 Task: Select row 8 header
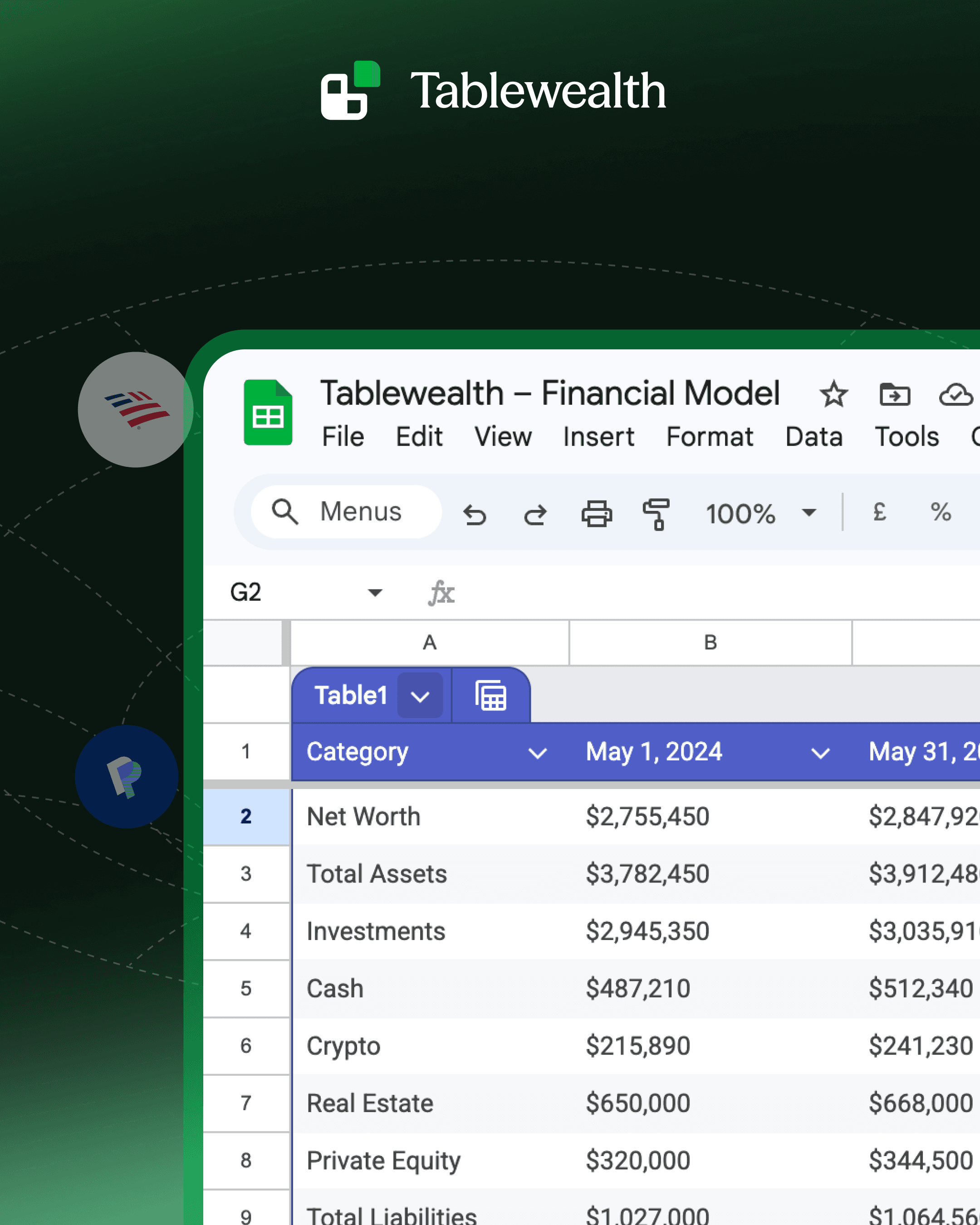coord(246,1160)
